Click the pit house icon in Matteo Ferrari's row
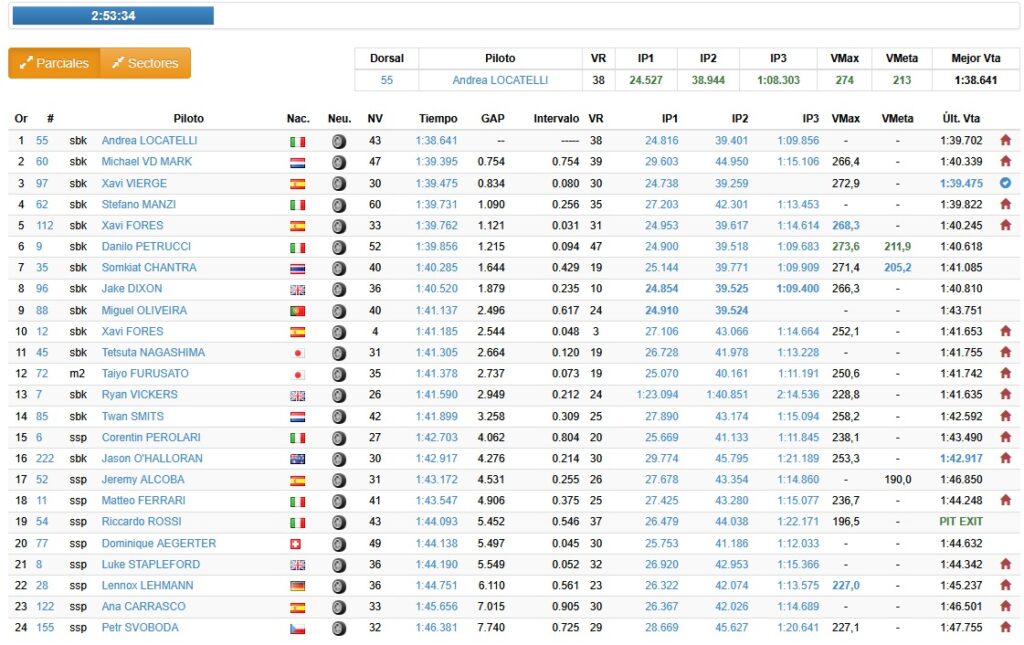The height and width of the screenshot is (645, 1024). (1005, 501)
